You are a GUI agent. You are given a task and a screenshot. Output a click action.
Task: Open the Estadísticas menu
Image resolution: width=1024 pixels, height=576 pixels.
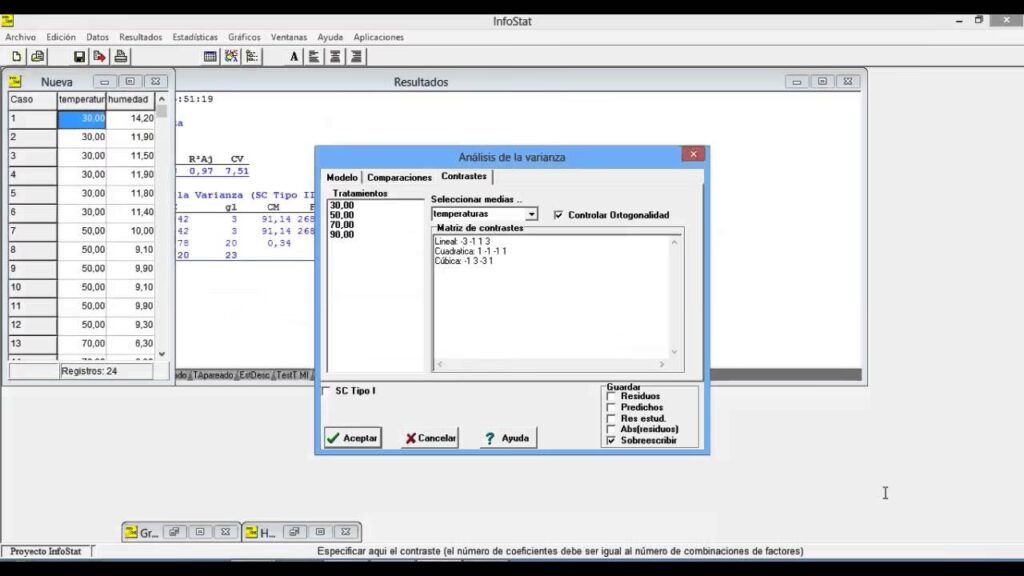pos(195,37)
